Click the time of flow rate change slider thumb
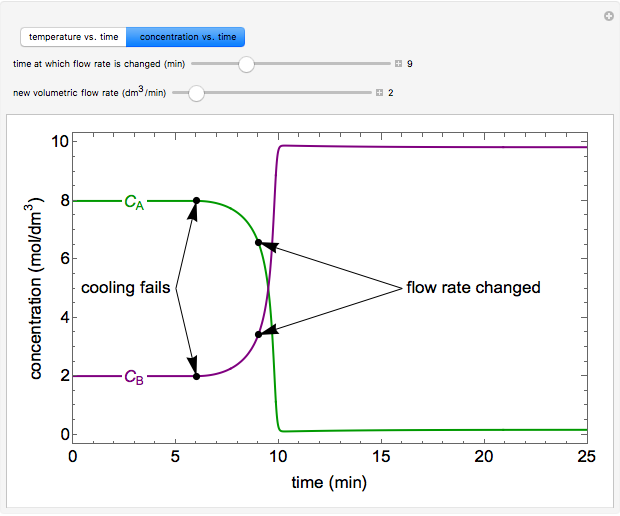The height and width of the screenshot is (516, 620). click(x=246, y=64)
